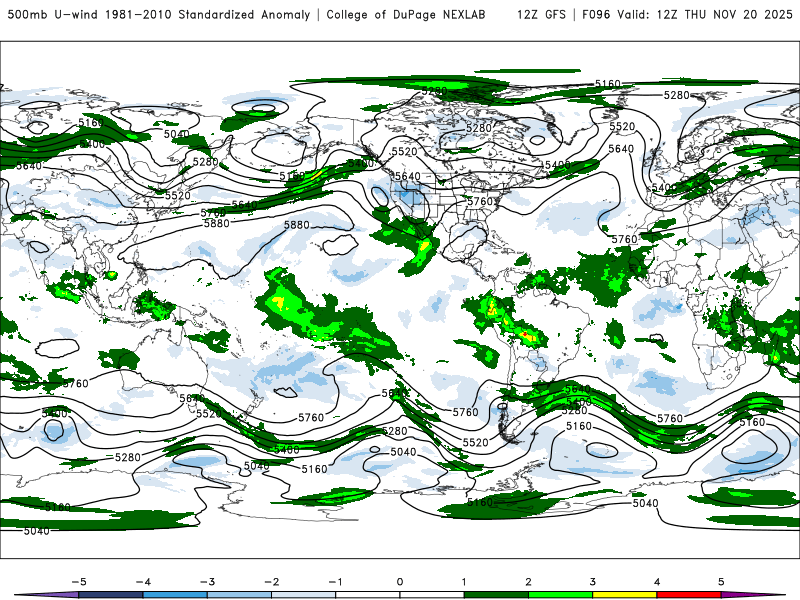
Task: Click the positive '2' colorbar tick label
Action: pyautogui.click(x=529, y=582)
